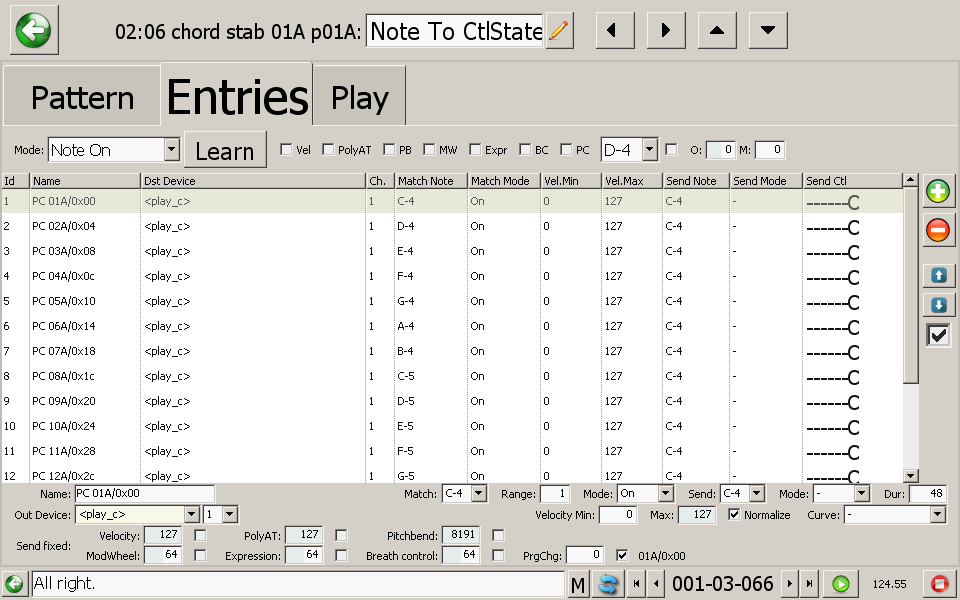Image resolution: width=960 pixels, height=600 pixels.
Task: Switch to the Play tab
Action: click(x=359, y=98)
